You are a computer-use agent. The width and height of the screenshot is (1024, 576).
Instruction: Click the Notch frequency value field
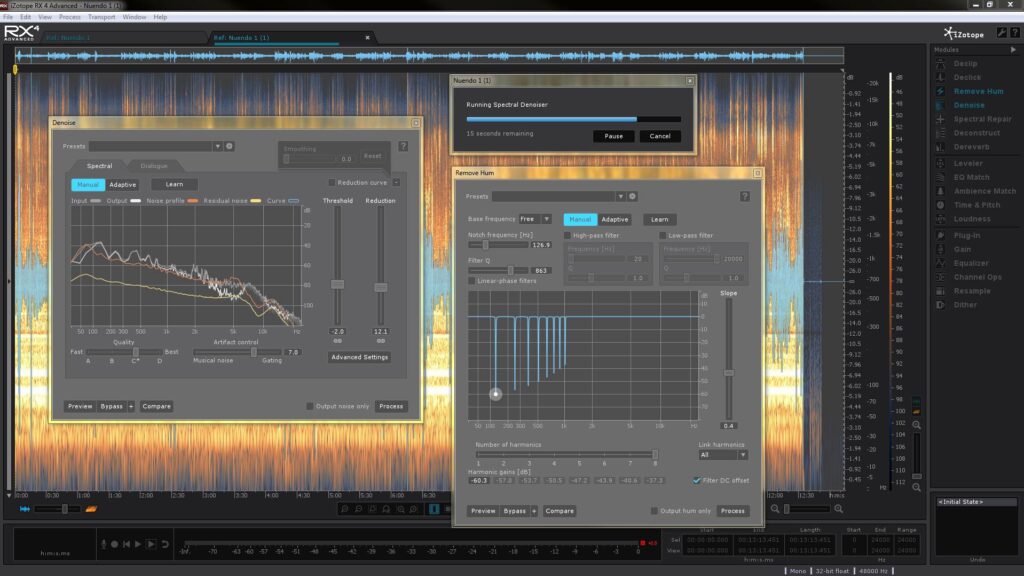tap(541, 244)
